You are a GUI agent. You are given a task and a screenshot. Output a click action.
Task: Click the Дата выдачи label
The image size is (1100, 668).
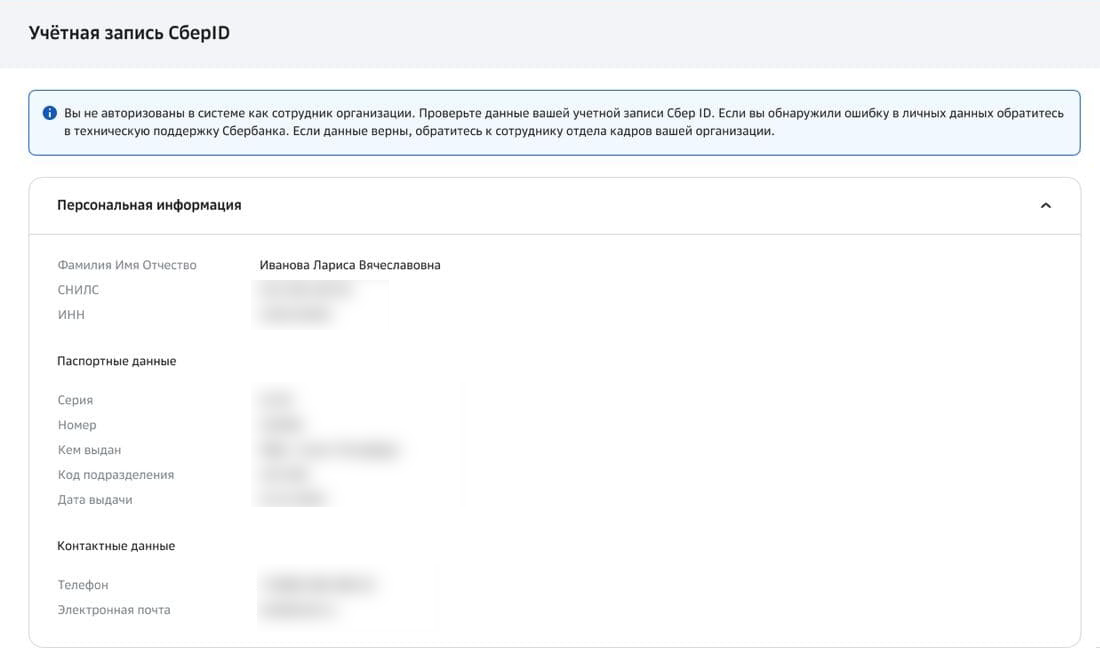tap(95, 500)
